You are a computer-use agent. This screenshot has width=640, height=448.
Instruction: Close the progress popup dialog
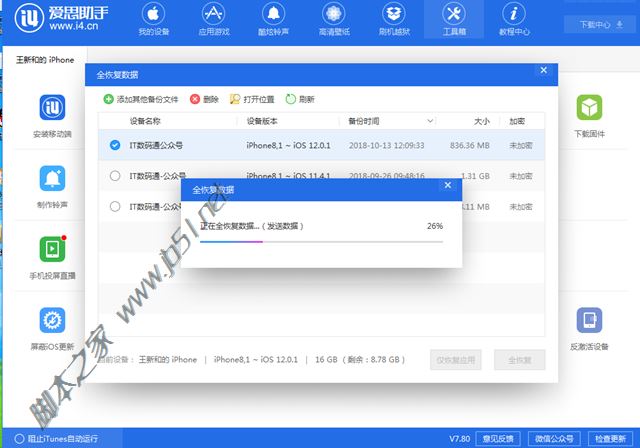pos(448,185)
